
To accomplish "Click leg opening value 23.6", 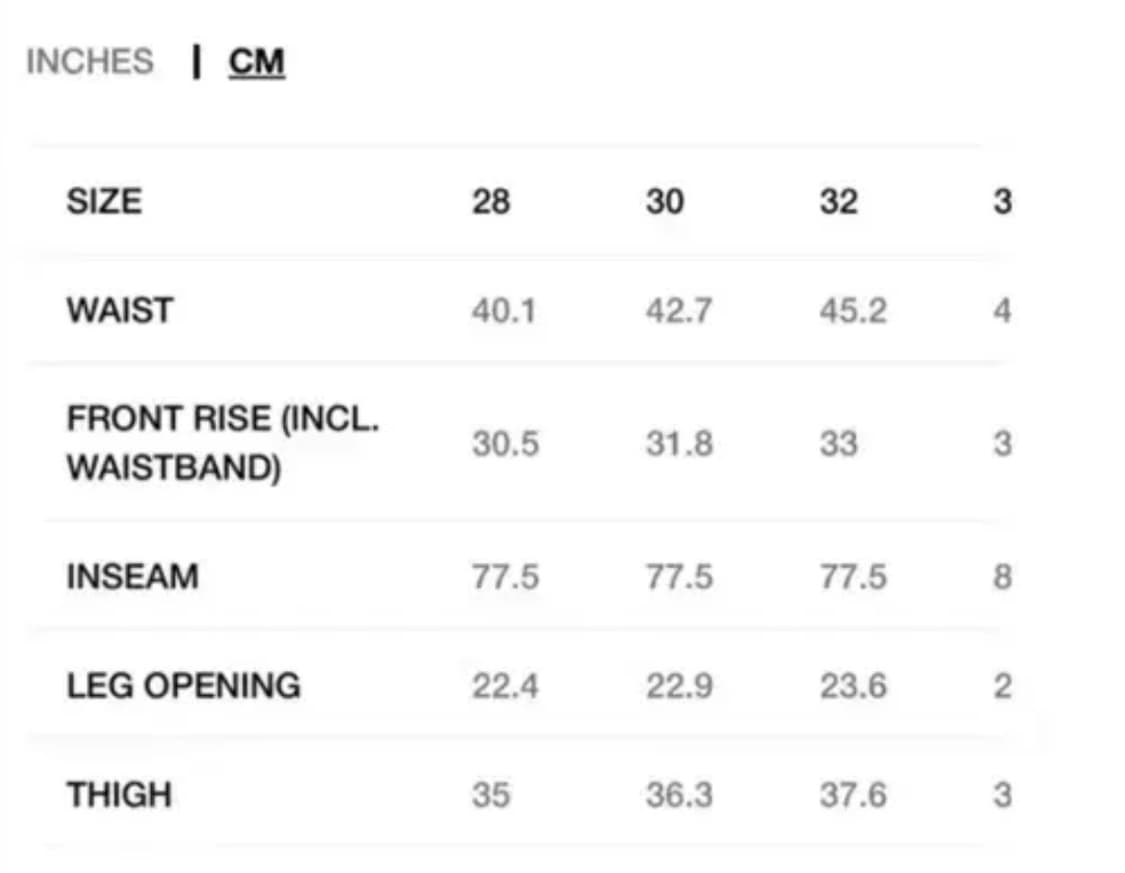I will click(852, 686).
